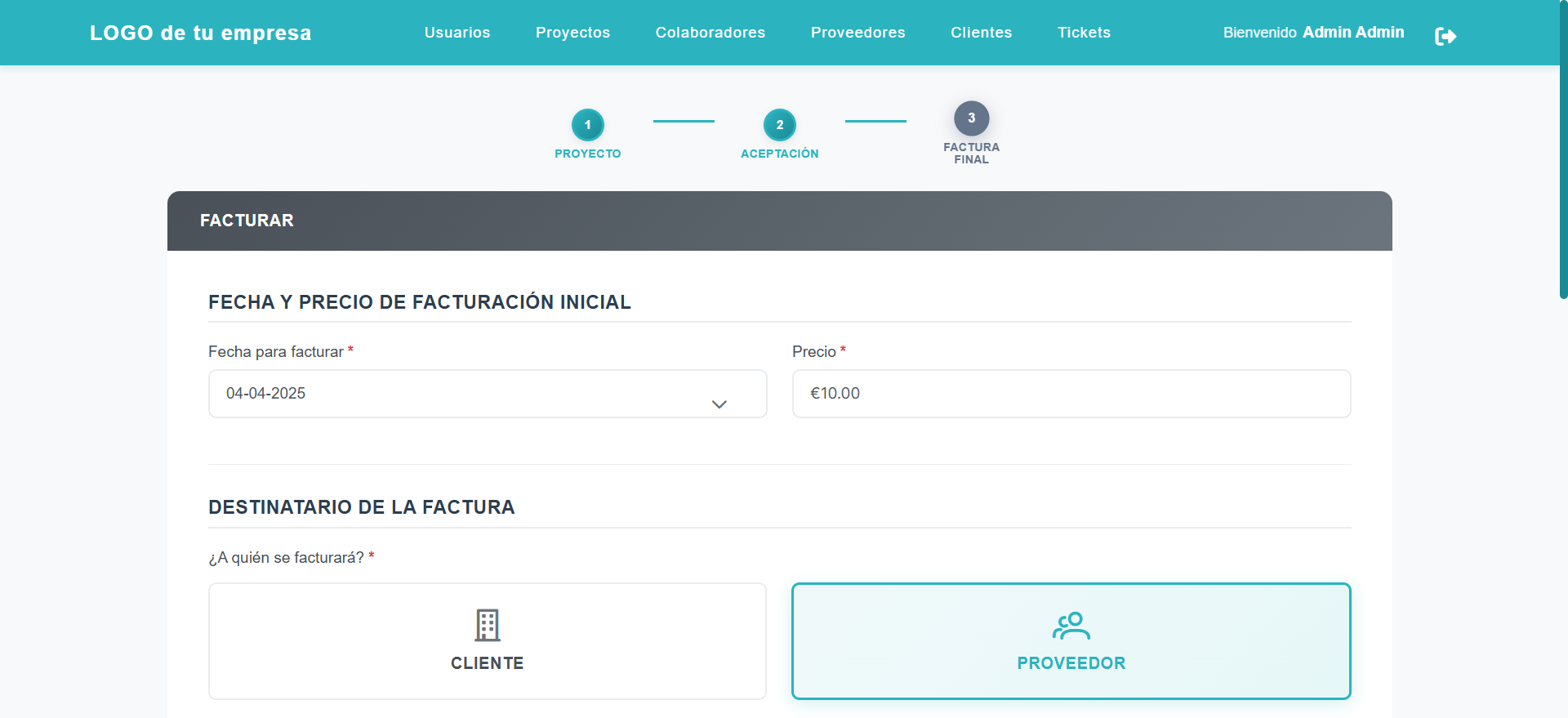Go to step 2 Aceptación circle
Screen dimensions: 1568x718
[779, 125]
